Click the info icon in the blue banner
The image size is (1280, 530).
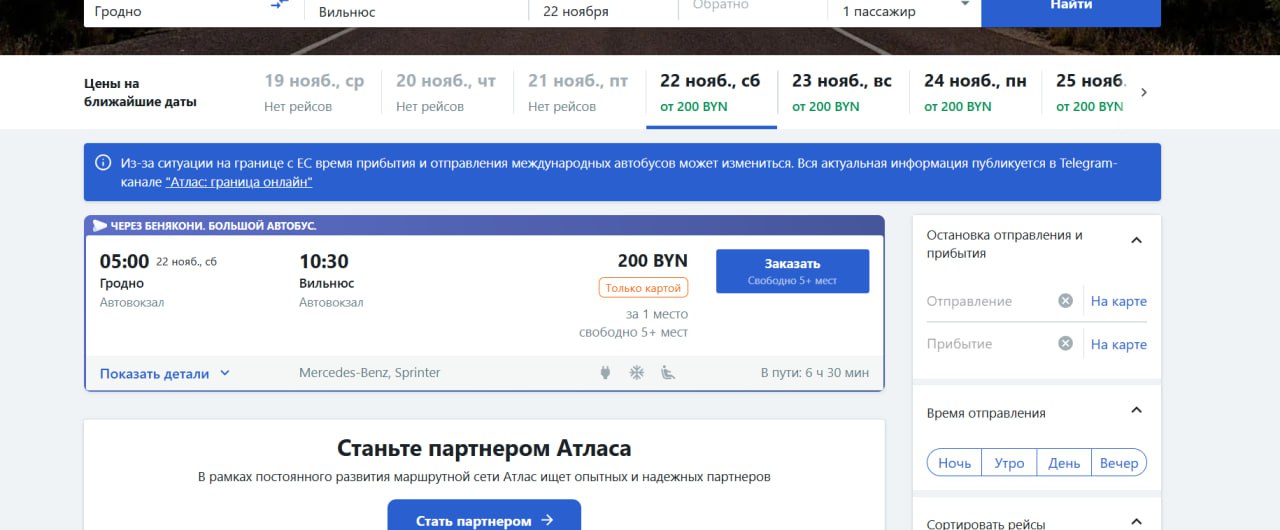[x=103, y=163]
